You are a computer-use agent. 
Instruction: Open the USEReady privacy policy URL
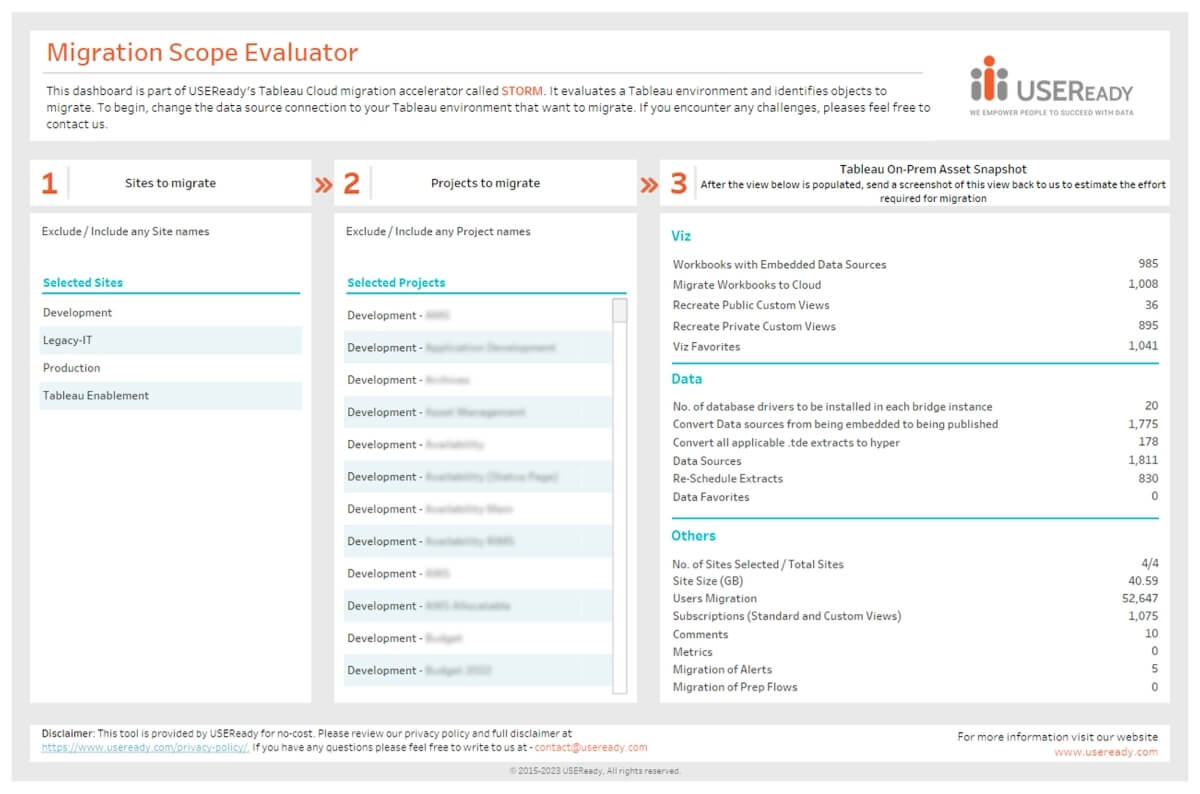click(146, 747)
